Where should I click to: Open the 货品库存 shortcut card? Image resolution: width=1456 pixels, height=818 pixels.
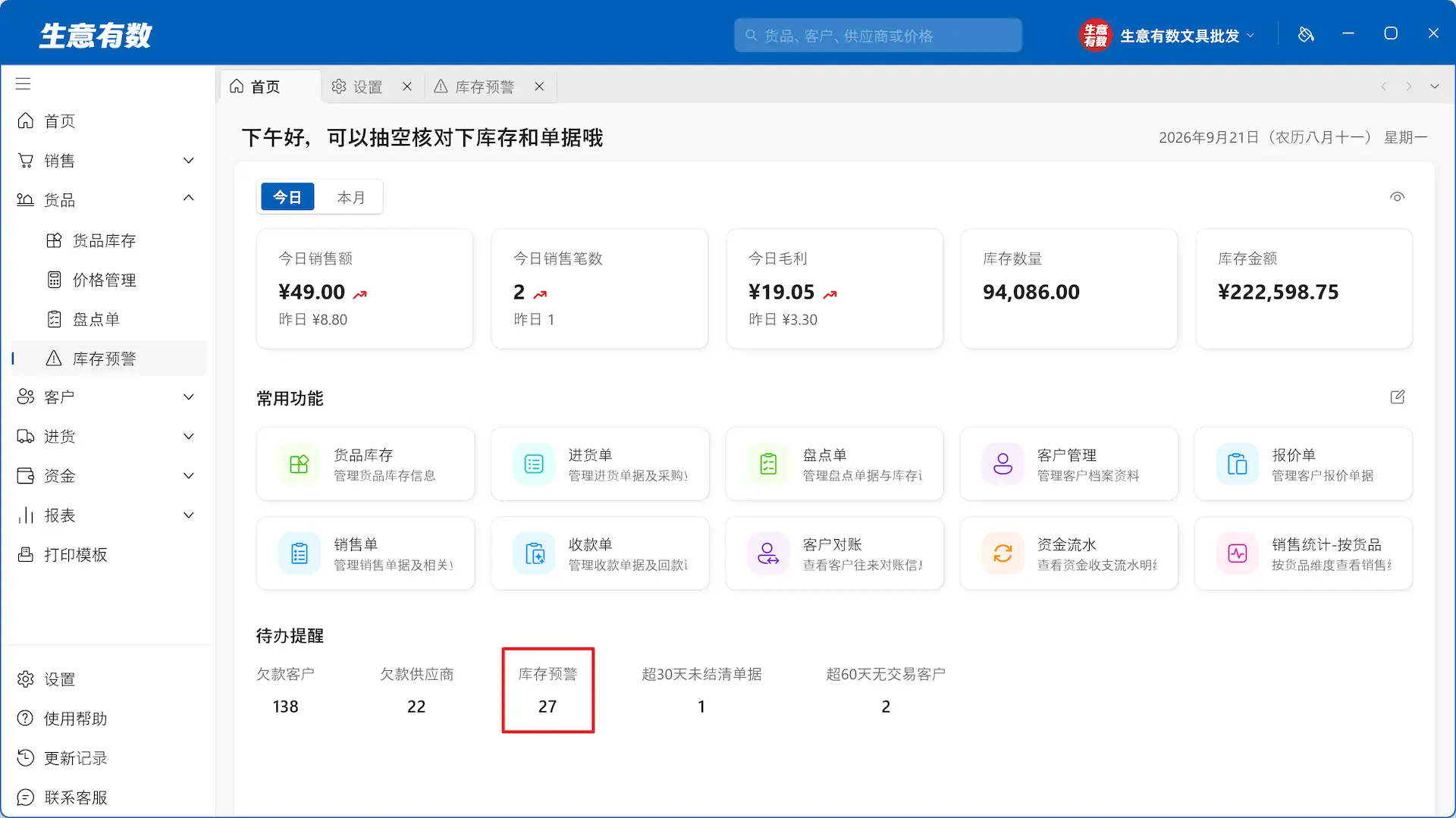366,464
